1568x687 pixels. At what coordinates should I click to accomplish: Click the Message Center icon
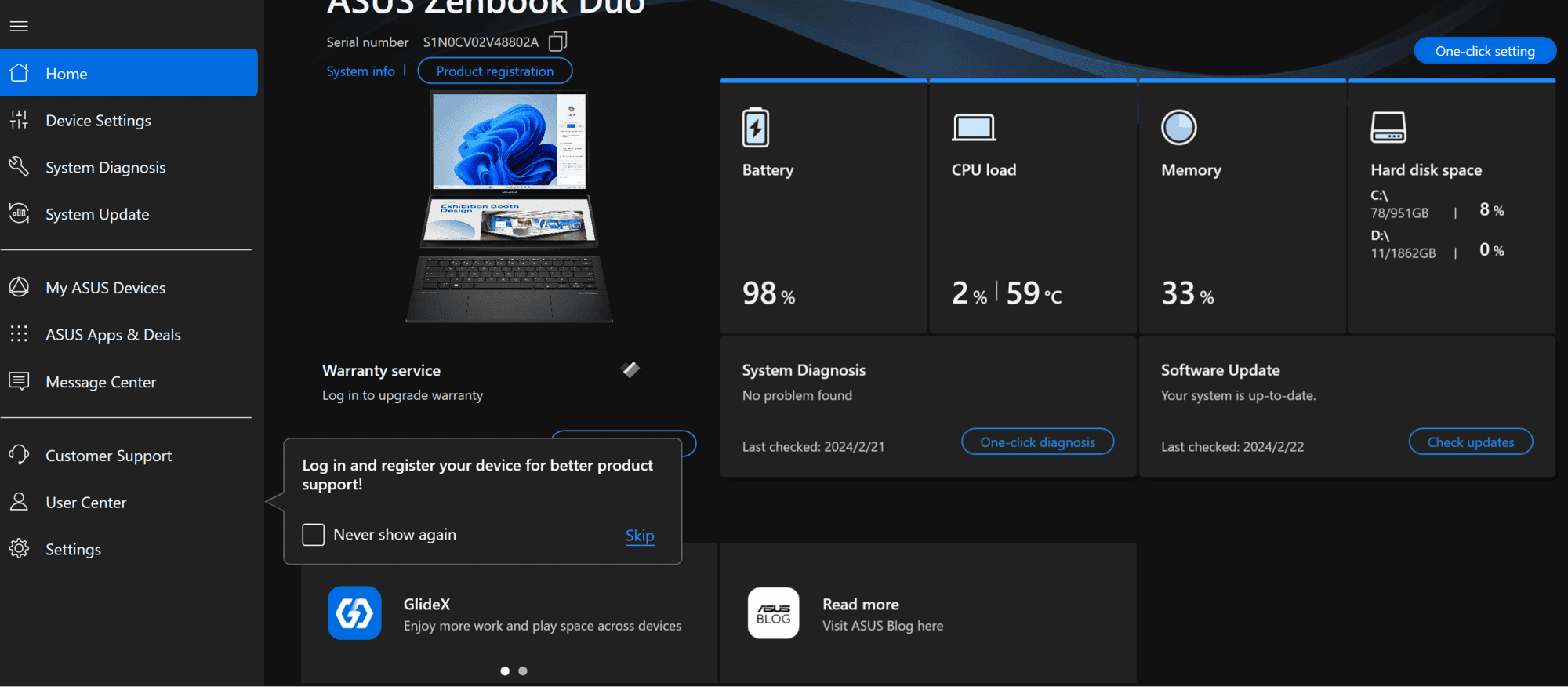[19, 381]
